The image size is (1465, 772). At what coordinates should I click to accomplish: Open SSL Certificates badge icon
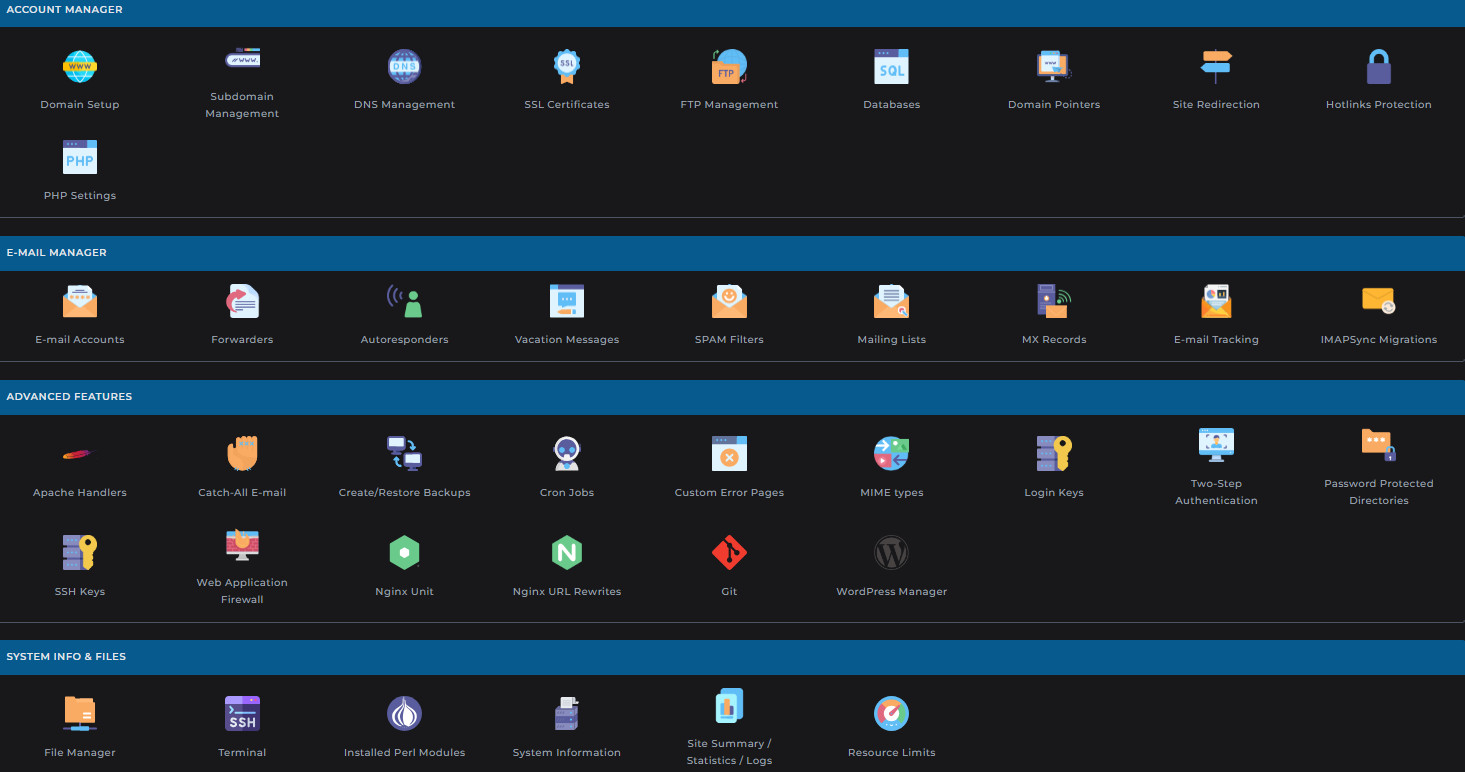567,67
